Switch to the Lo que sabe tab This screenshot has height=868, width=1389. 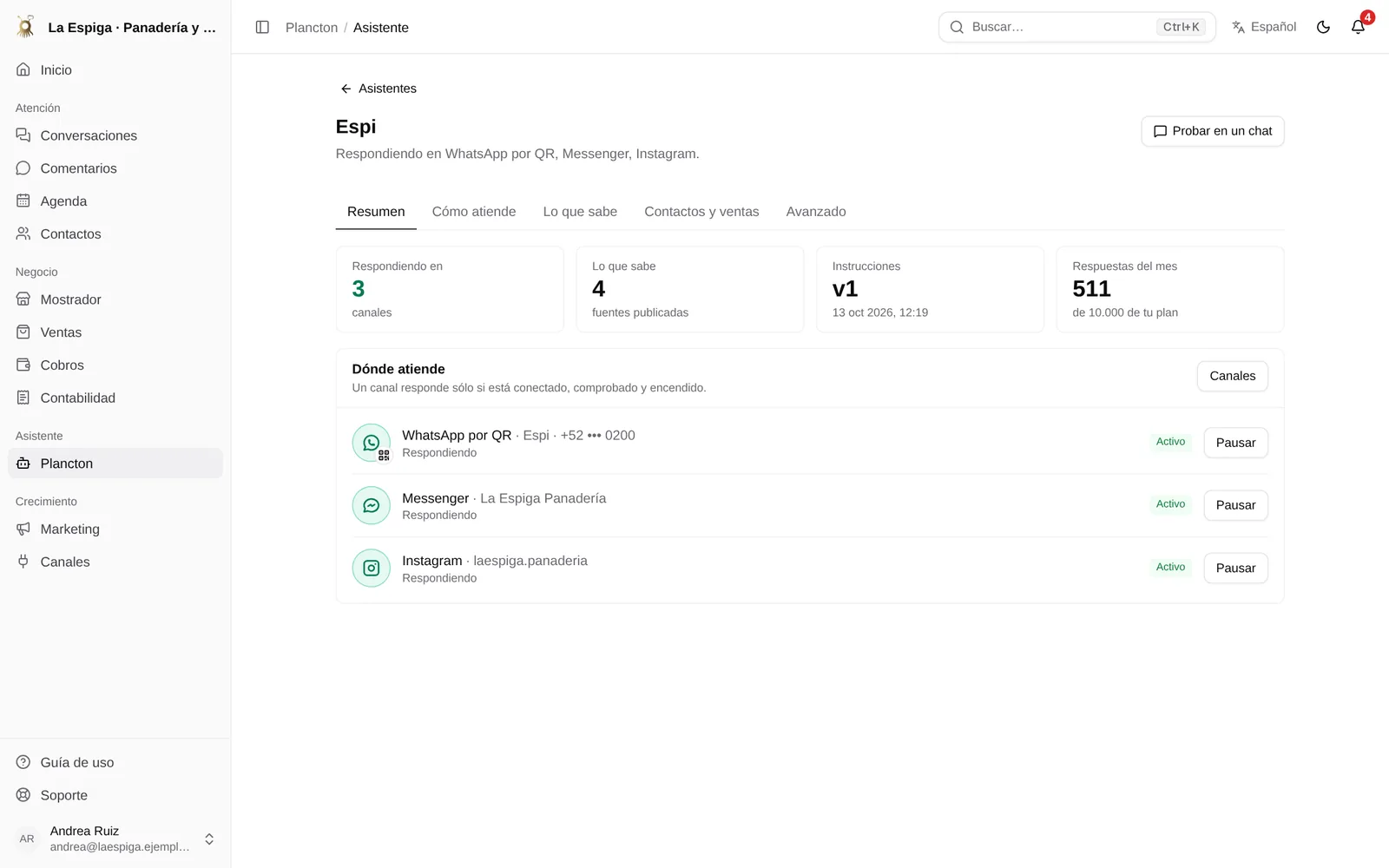click(580, 212)
